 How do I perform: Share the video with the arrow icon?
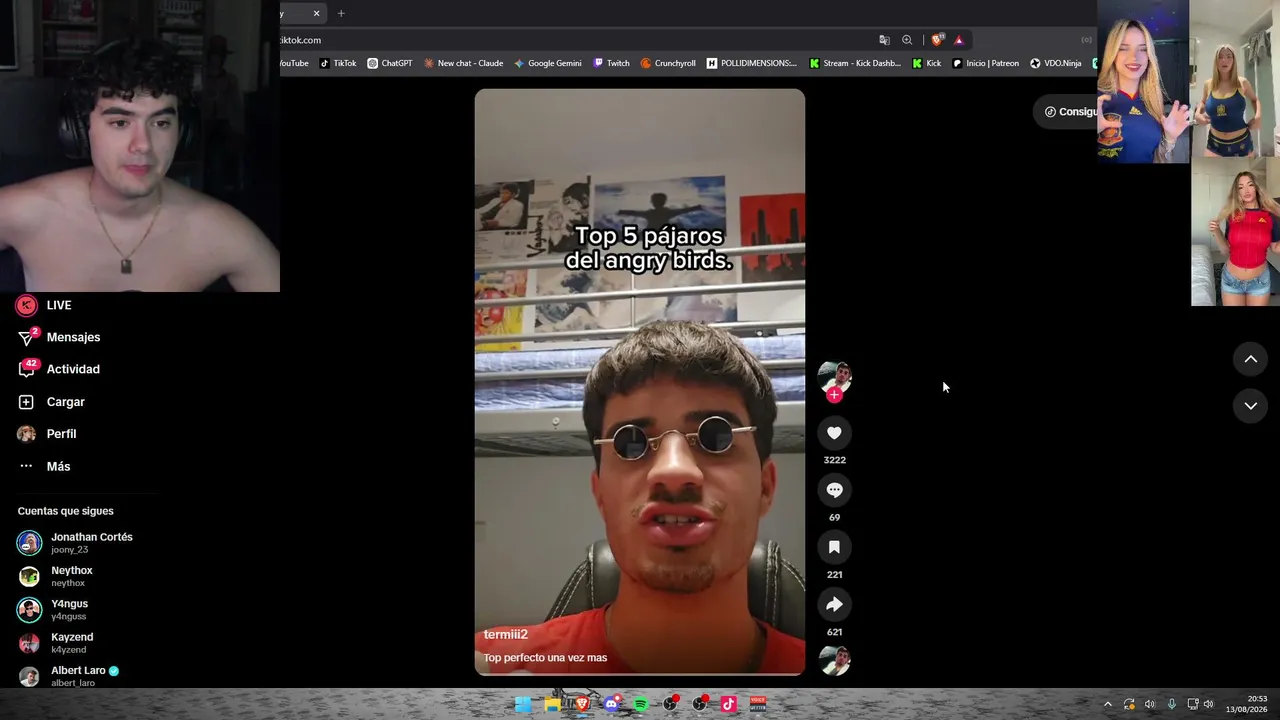[x=834, y=604]
